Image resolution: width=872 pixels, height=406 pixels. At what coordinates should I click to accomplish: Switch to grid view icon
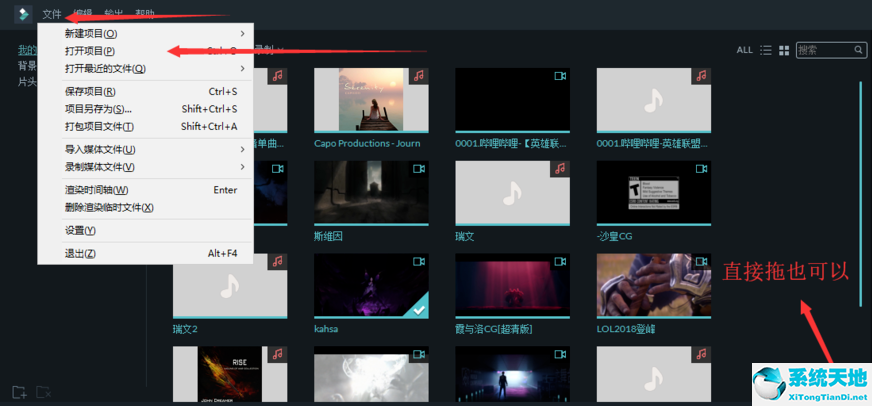pyautogui.click(x=784, y=50)
